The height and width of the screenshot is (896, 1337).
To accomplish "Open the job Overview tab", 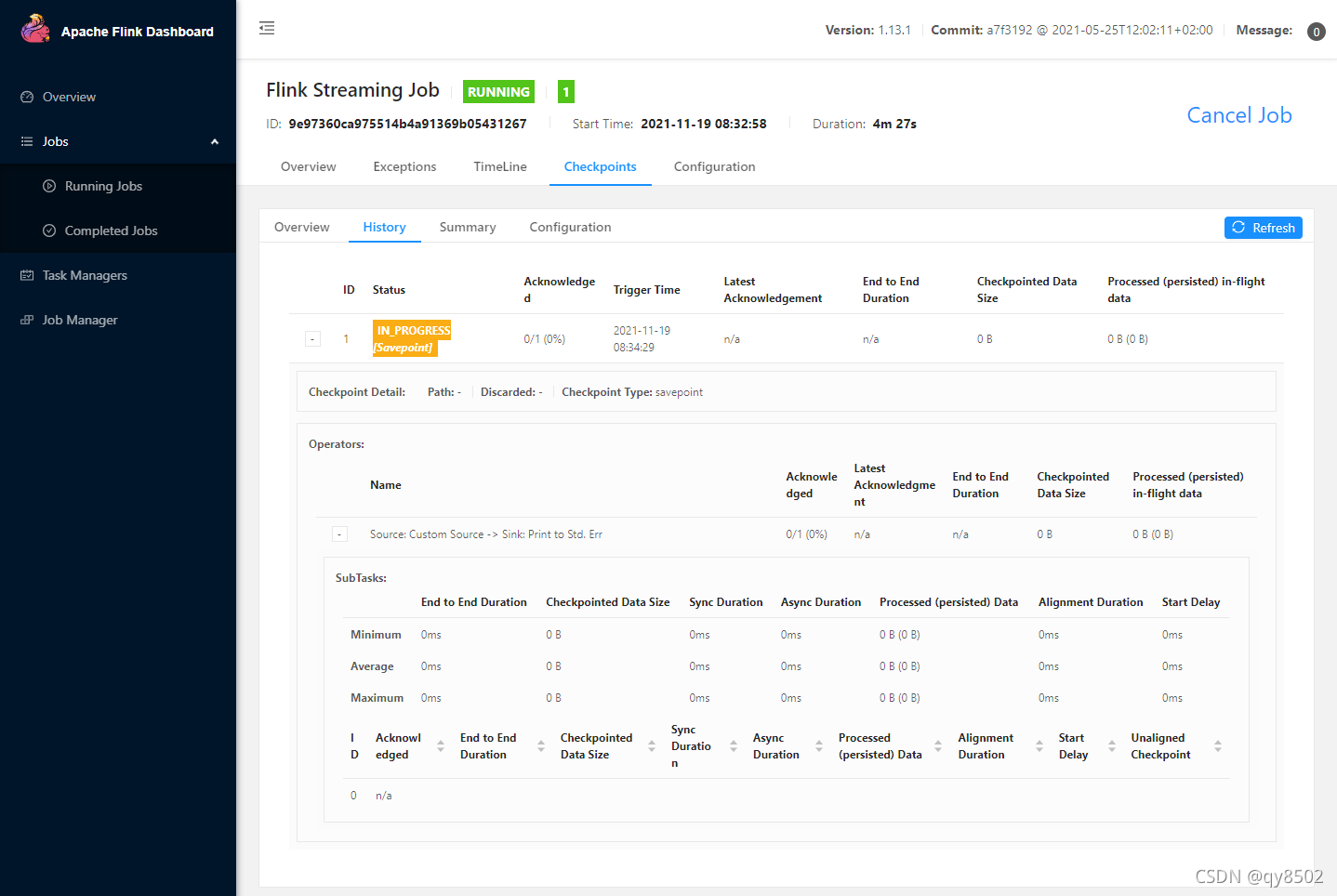I will pos(309,167).
